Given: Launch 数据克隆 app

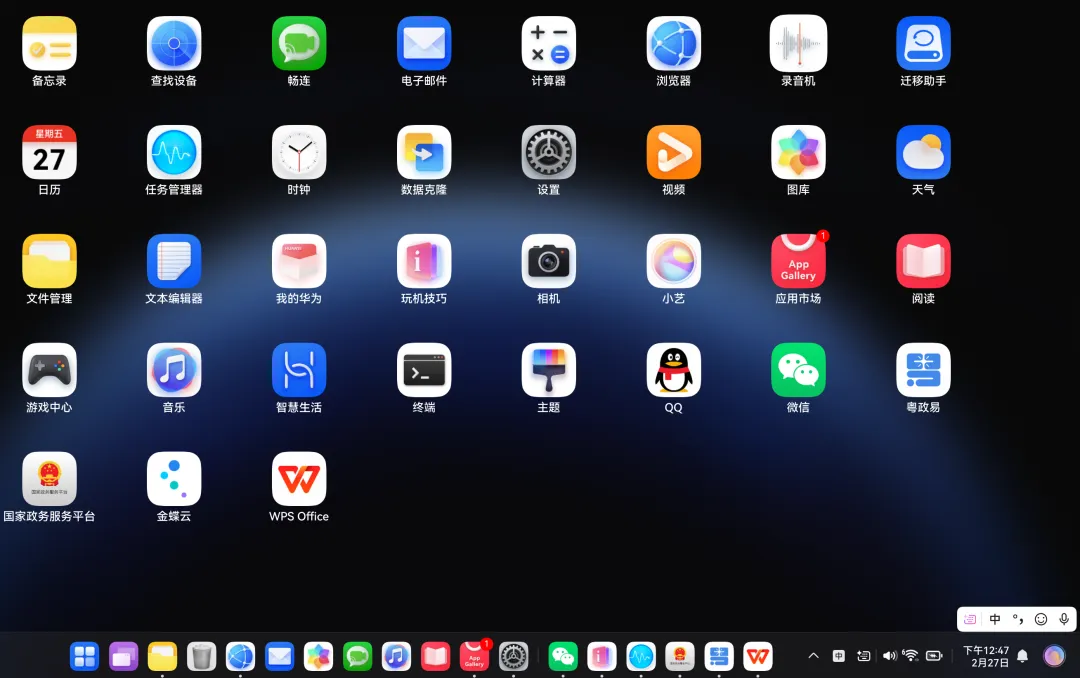Looking at the screenshot, I should (x=424, y=152).
